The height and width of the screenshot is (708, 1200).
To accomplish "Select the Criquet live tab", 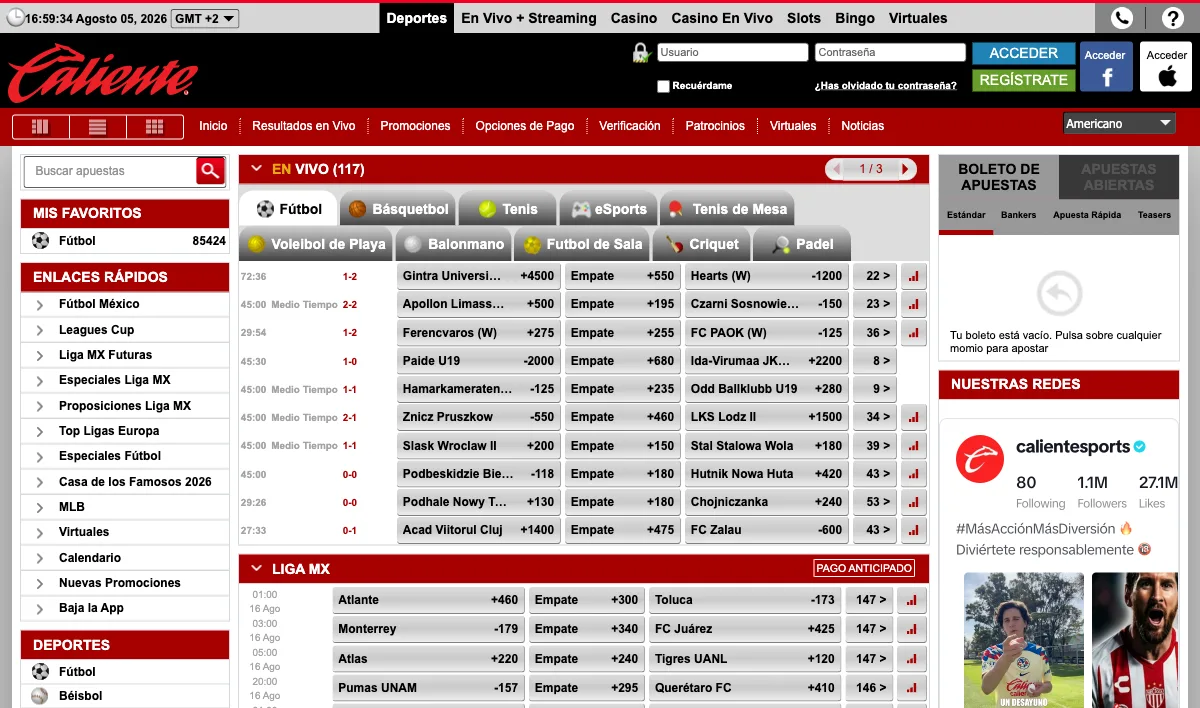I will click(x=701, y=244).
